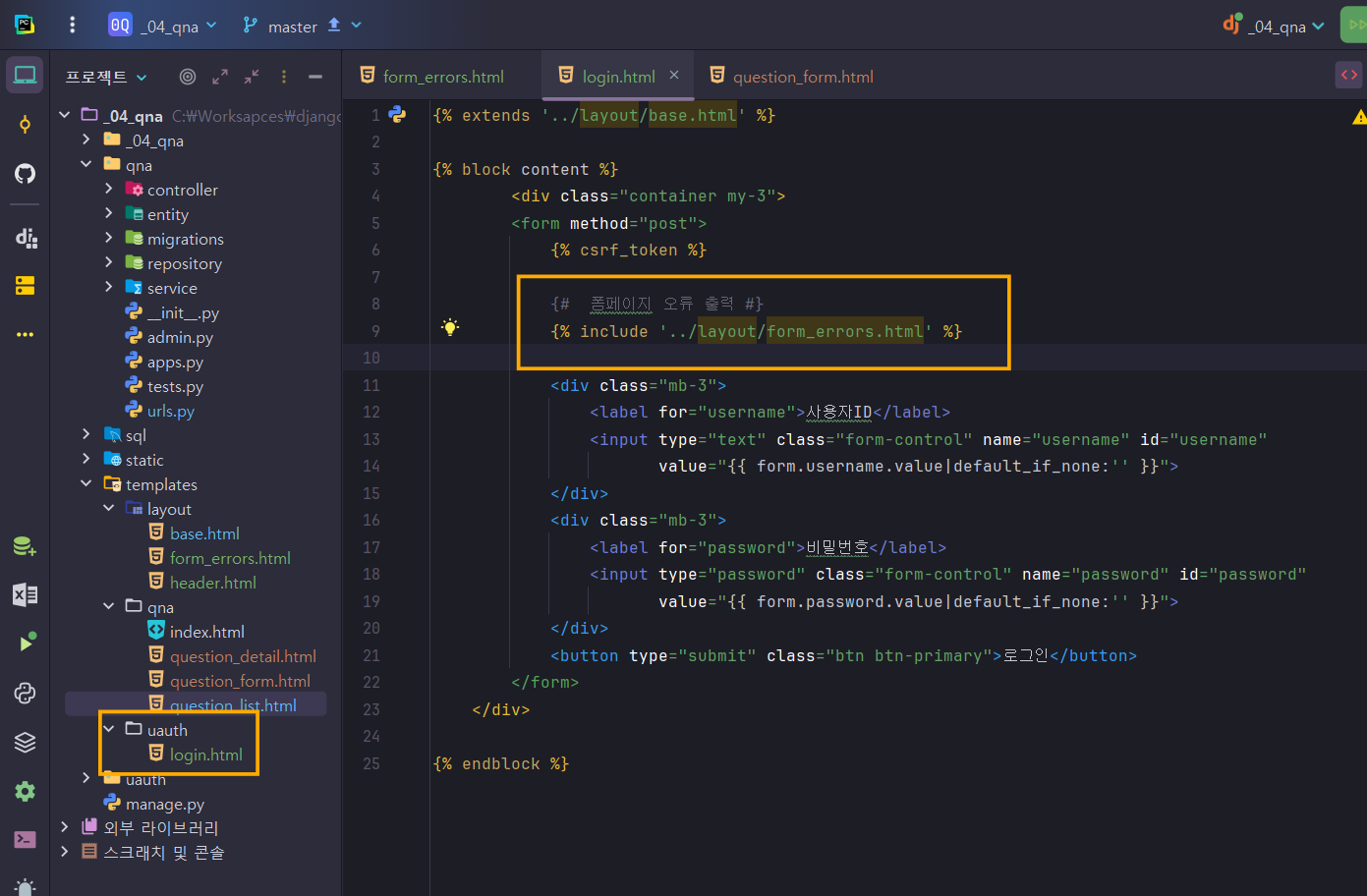Image resolution: width=1367 pixels, height=896 pixels.
Task: Open index.html in the tree
Action: pyautogui.click(x=206, y=632)
